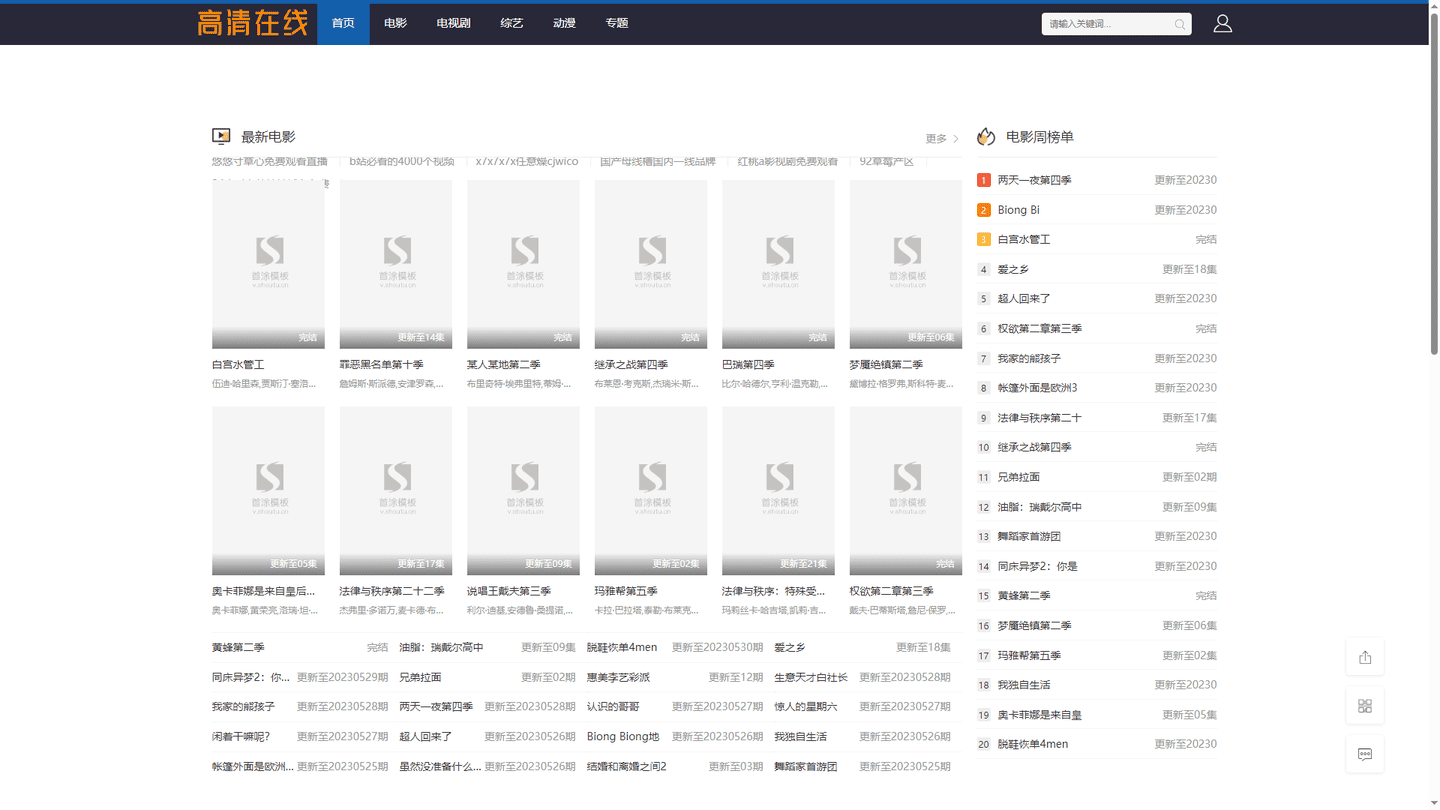Click the keyword search input field
Screen dimensions: 1440x810
tap(1108, 24)
